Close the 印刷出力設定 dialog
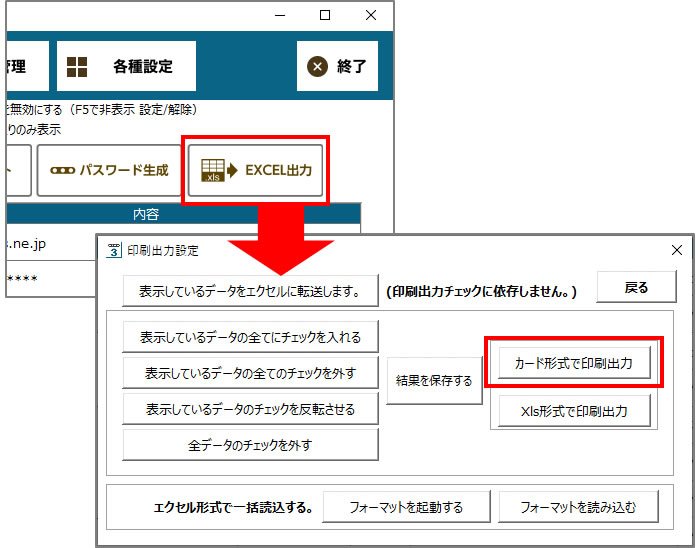This screenshot has height=548, width=700. point(677,250)
